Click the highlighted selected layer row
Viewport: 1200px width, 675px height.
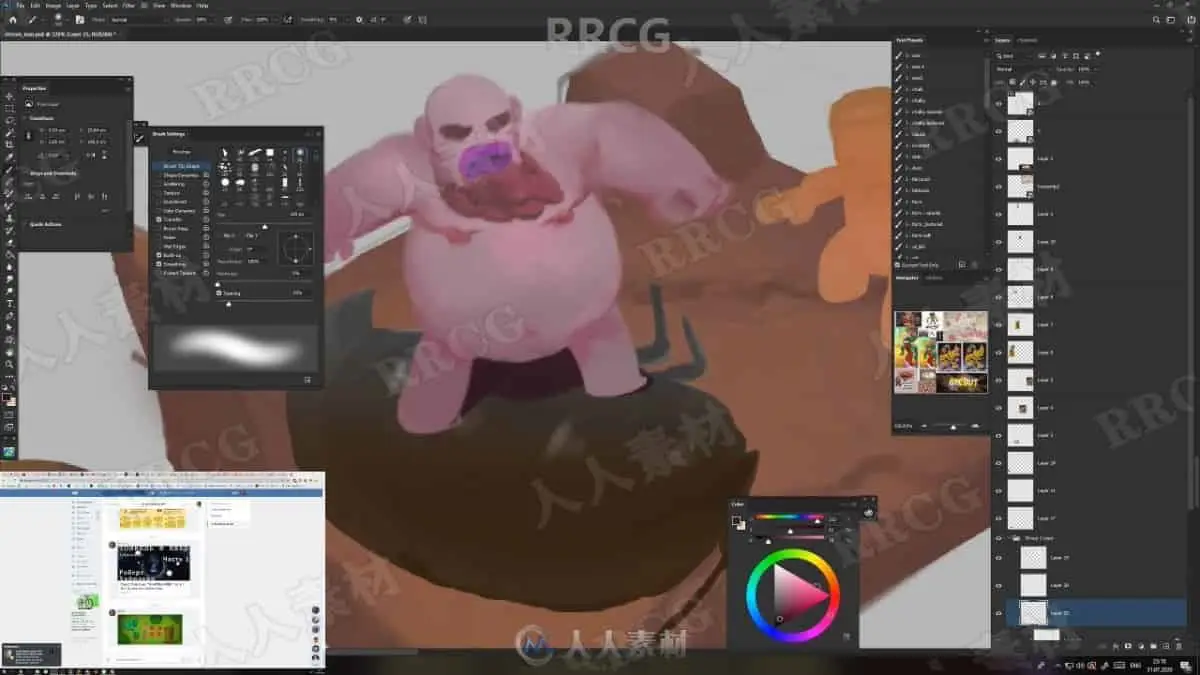[1096, 612]
